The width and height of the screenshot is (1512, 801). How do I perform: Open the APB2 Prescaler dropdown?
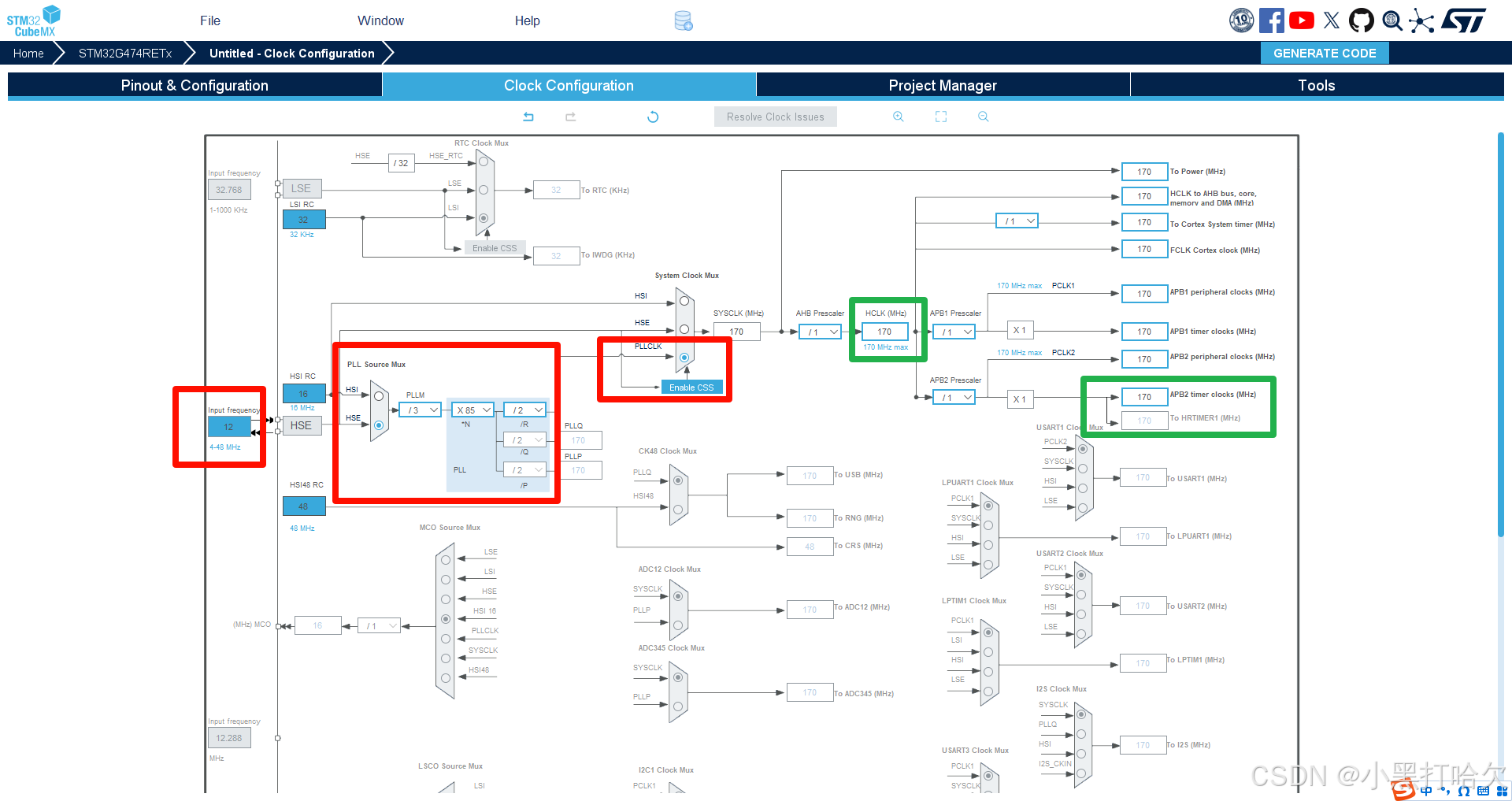click(954, 398)
